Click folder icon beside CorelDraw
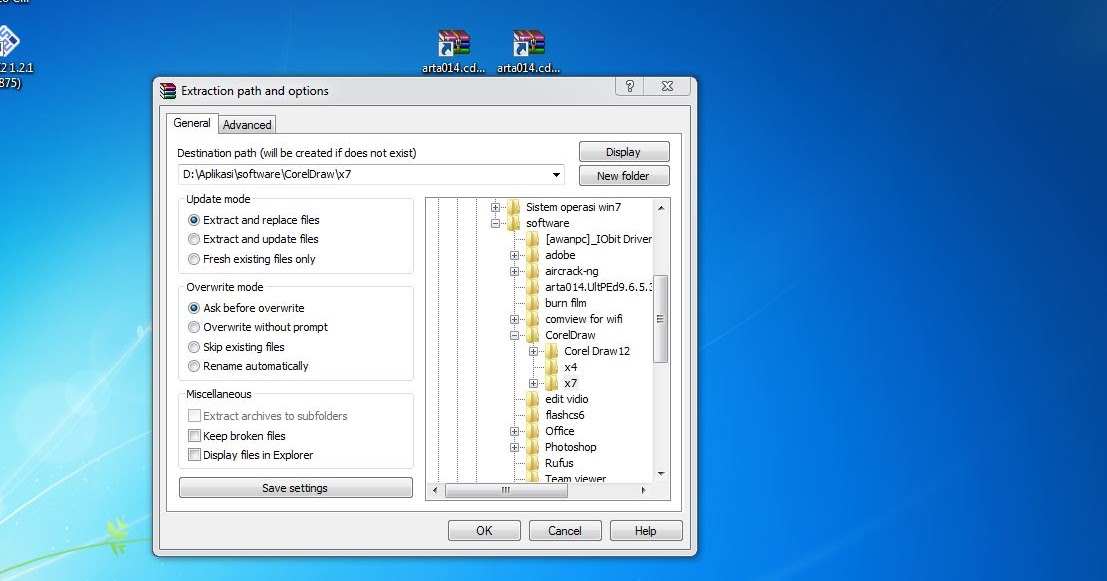1107x581 pixels. 532,335
